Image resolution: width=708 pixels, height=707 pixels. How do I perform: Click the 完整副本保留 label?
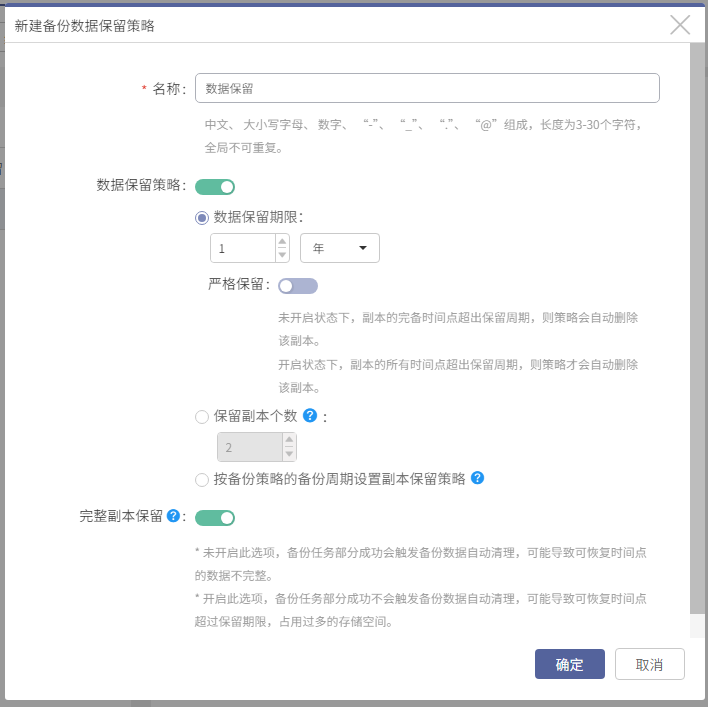121,516
